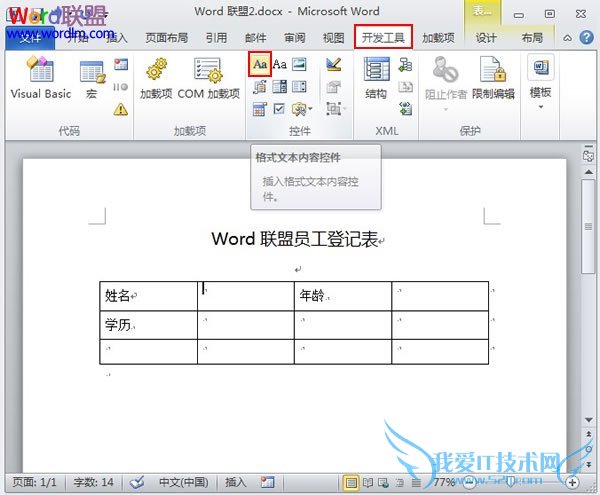Image resolution: width=600 pixels, height=495 pixels.
Task: Open the 结构 XML structure pane
Action: click(377, 78)
